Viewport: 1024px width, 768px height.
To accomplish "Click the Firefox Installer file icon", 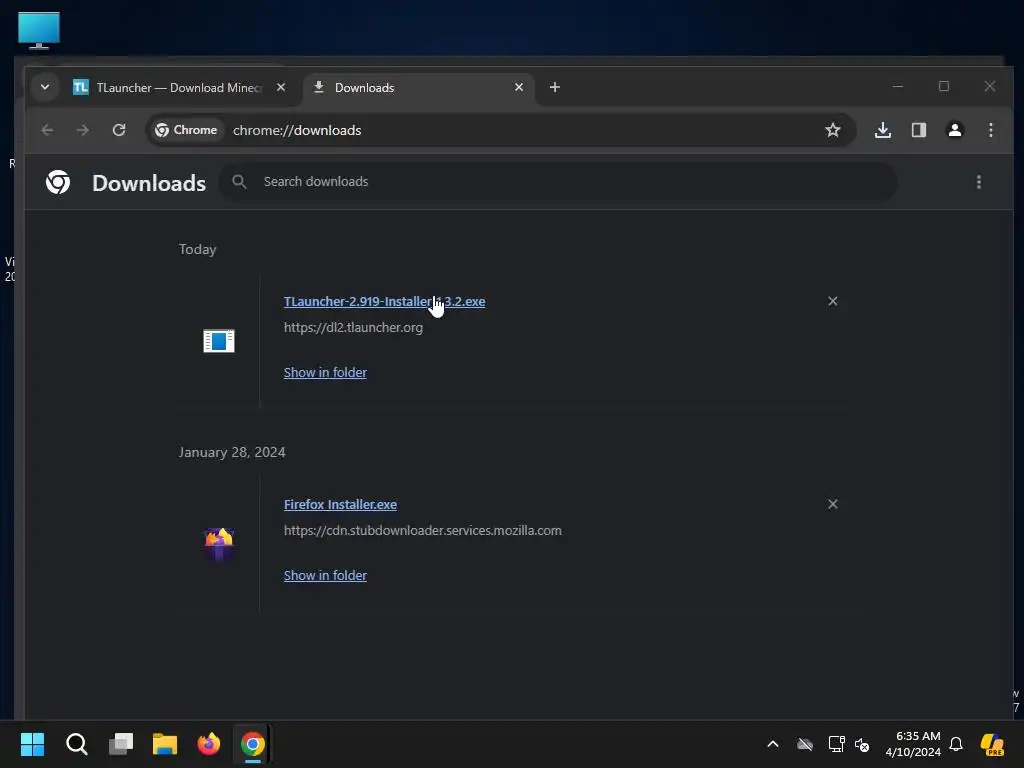I will click(x=219, y=544).
